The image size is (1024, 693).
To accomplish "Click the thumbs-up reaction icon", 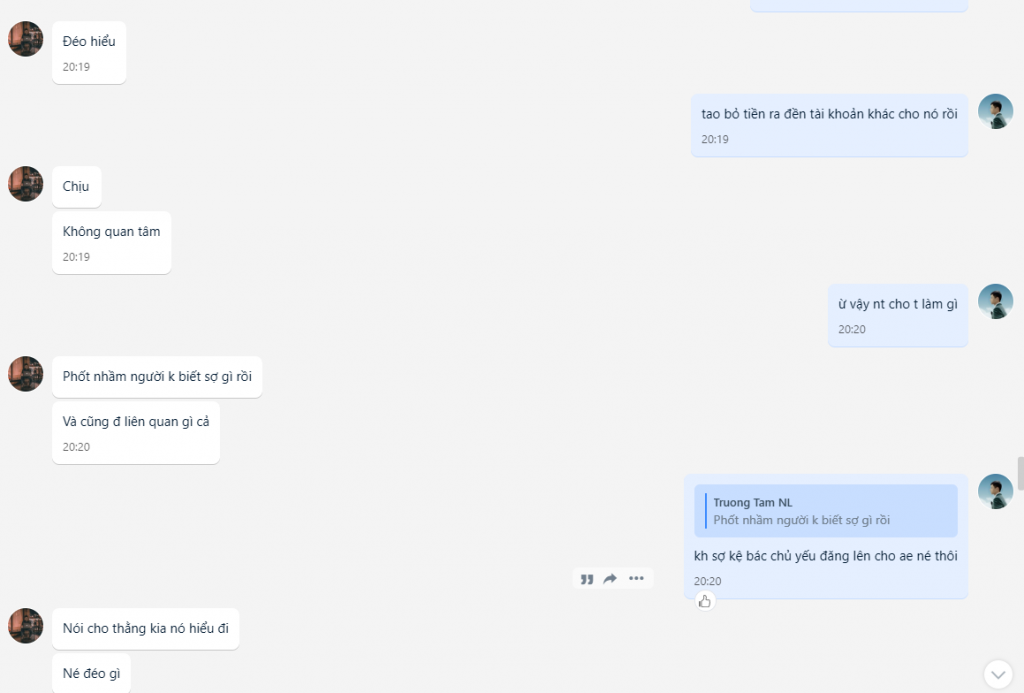I will (x=705, y=601).
